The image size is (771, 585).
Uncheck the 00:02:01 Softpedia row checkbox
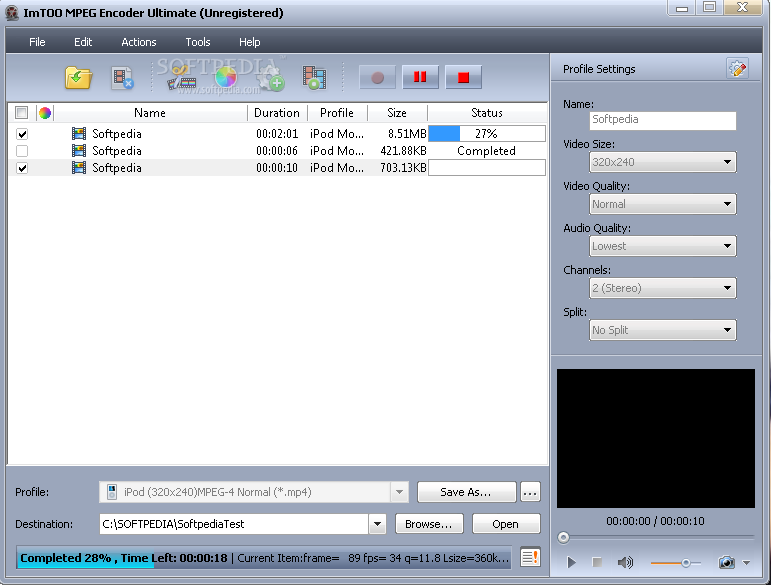click(22, 134)
